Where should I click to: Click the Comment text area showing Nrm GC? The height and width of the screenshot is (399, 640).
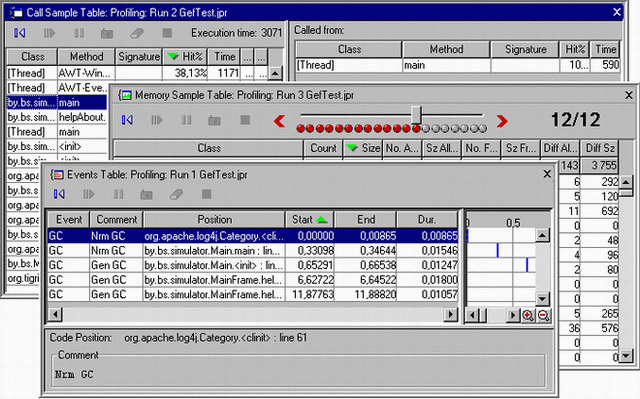coord(299,375)
